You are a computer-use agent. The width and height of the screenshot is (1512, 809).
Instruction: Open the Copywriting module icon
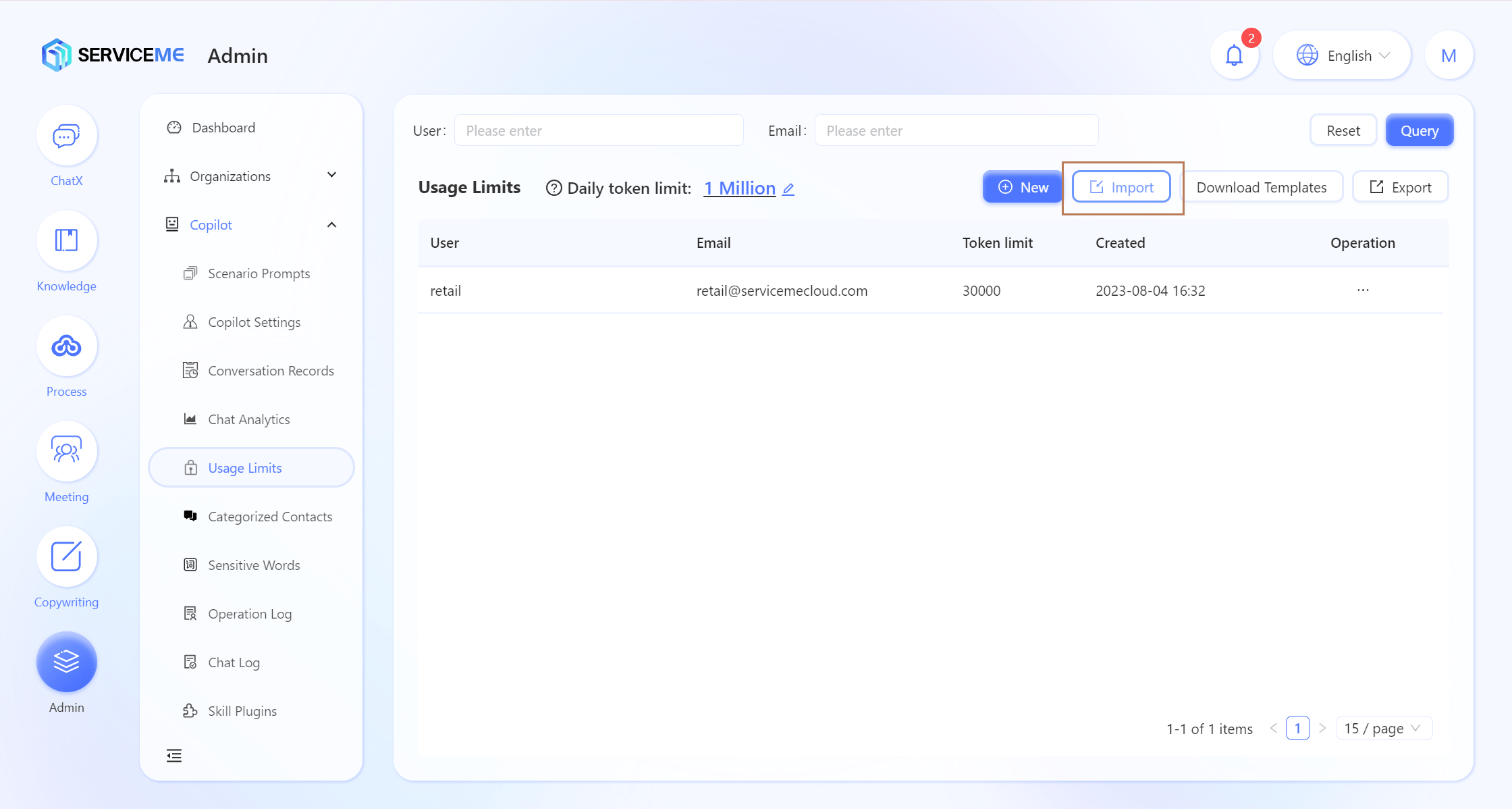[66, 557]
